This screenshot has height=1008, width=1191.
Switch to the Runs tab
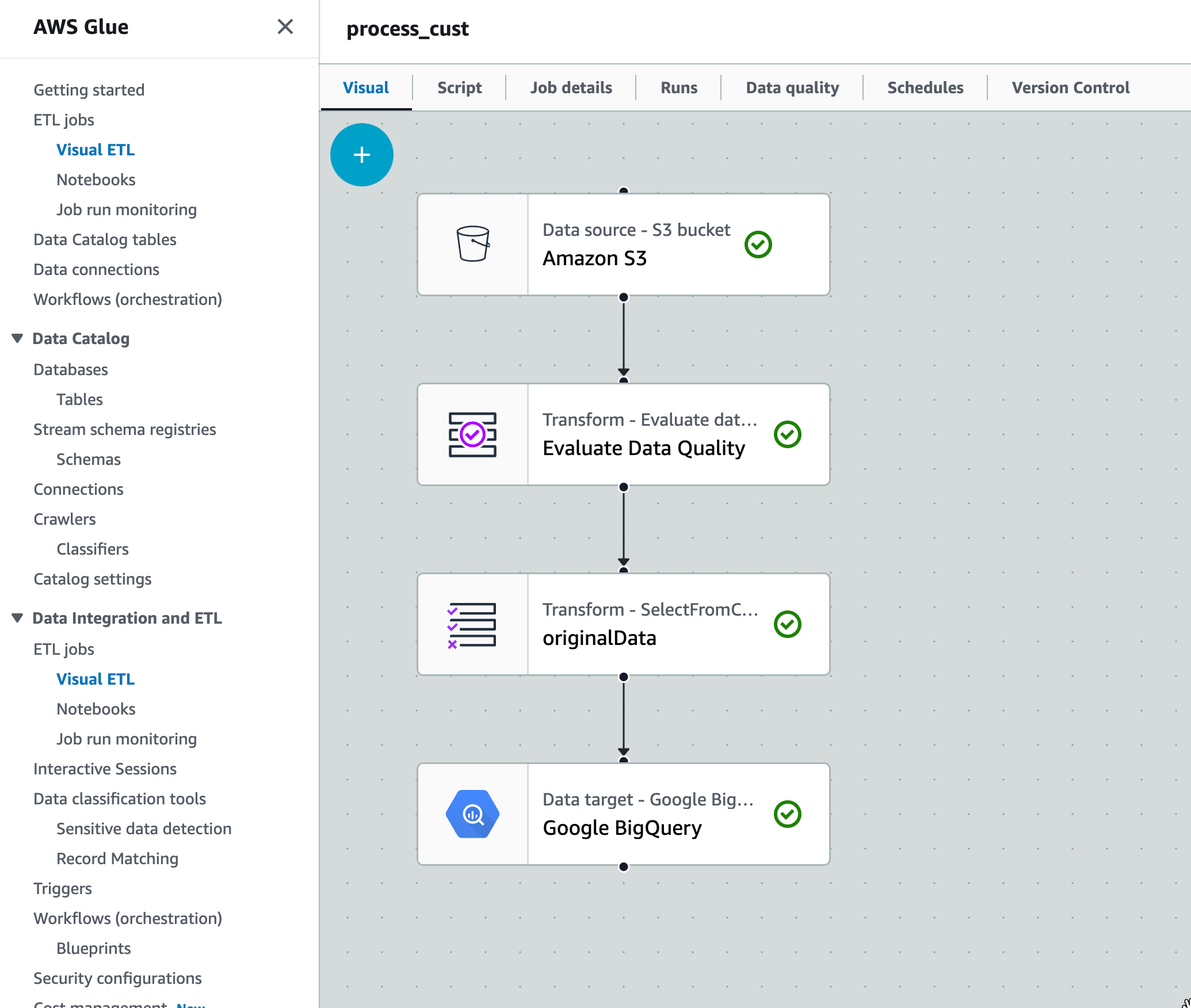pyautogui.click(x=679, y=87)
